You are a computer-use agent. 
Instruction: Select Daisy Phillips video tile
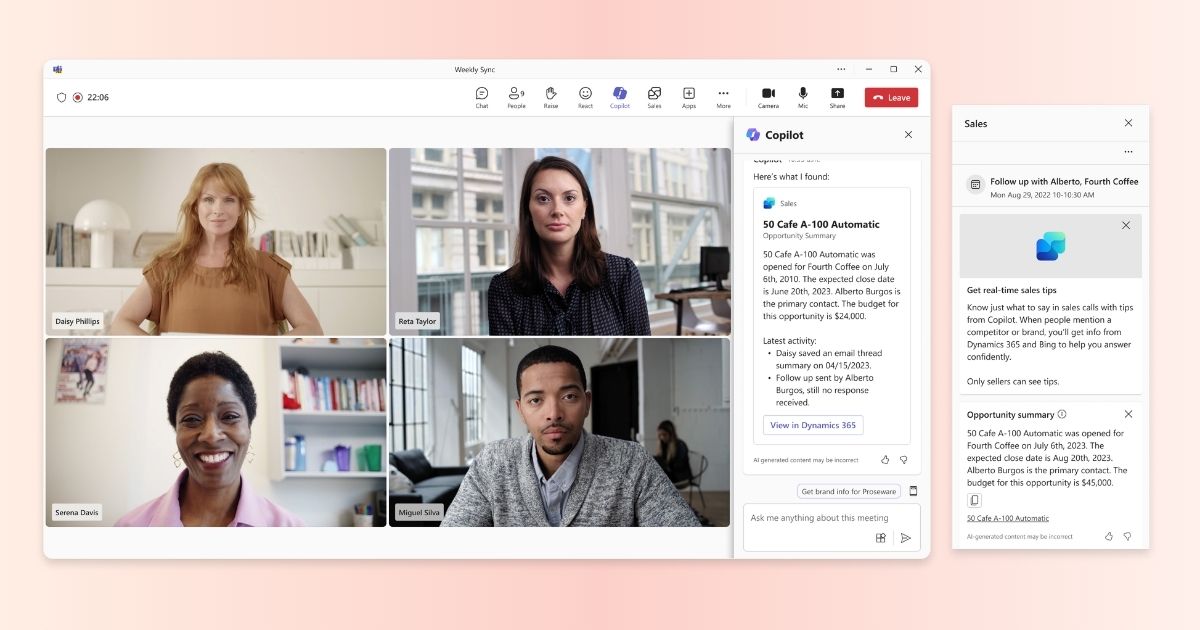(216, 241)
